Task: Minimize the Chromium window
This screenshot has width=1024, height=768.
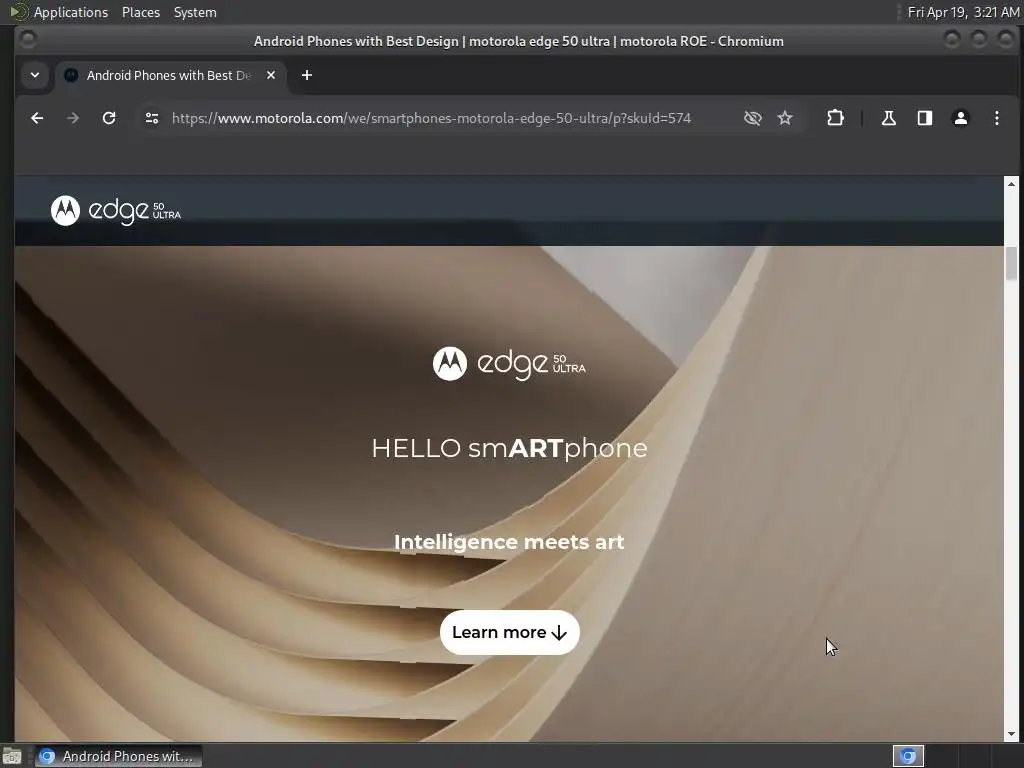Action: pos(952,39)
